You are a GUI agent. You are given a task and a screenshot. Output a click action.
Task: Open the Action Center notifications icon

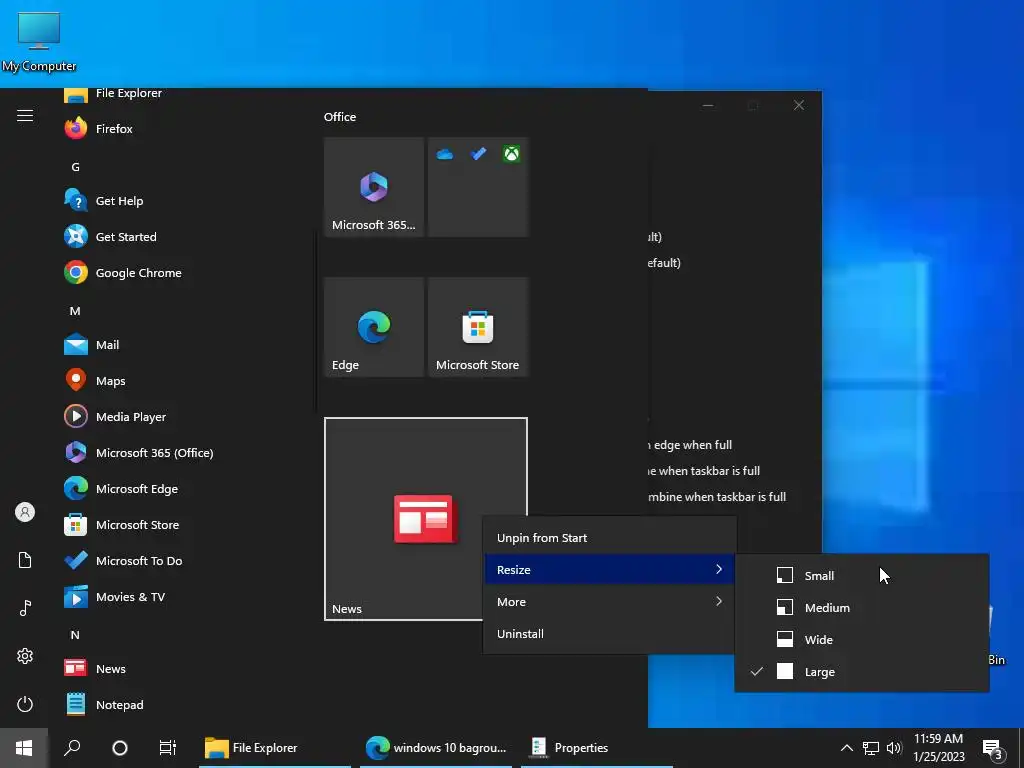coord(993,748)
